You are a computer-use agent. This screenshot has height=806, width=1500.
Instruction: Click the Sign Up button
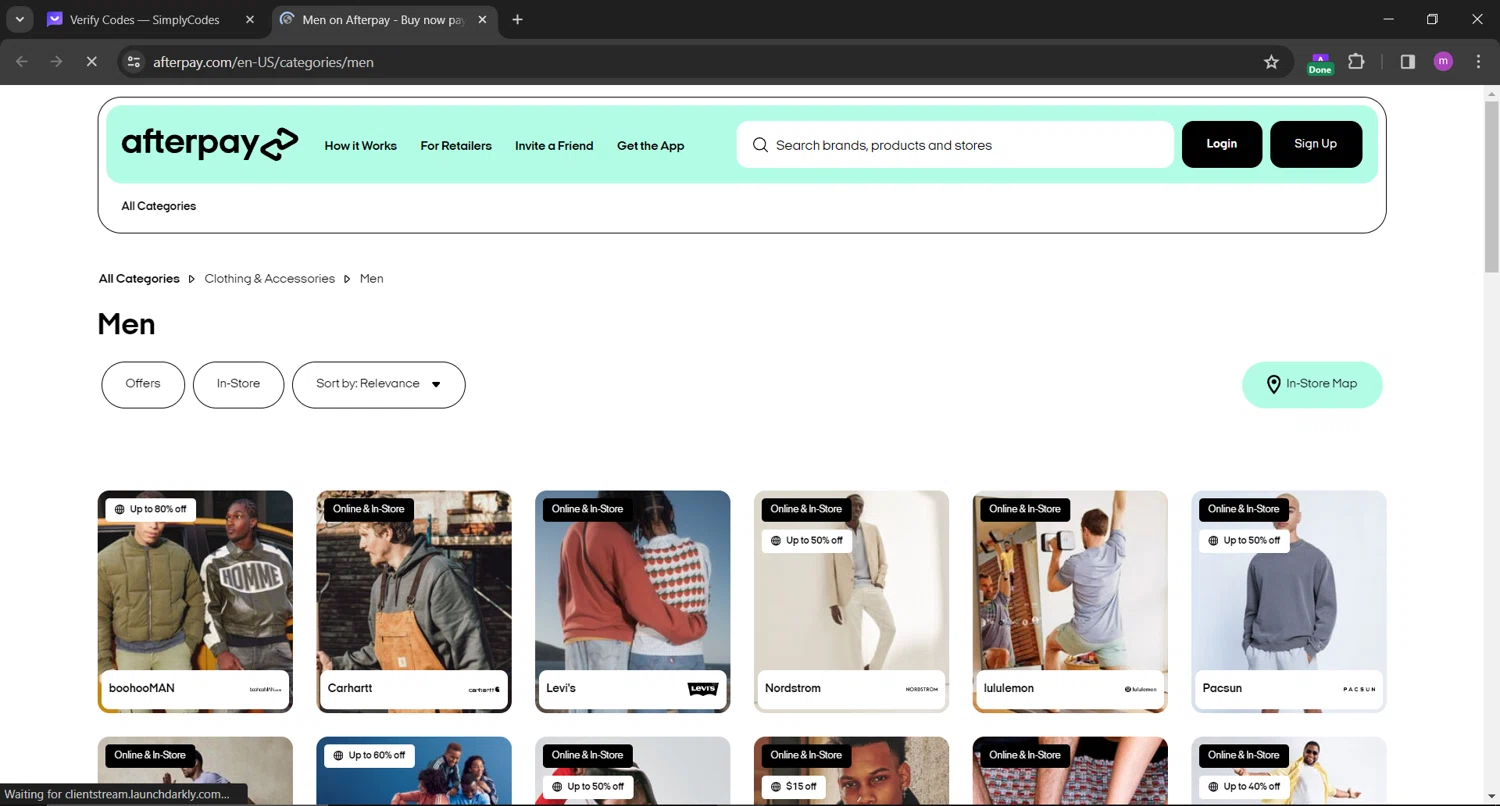tap(1316, 144)
